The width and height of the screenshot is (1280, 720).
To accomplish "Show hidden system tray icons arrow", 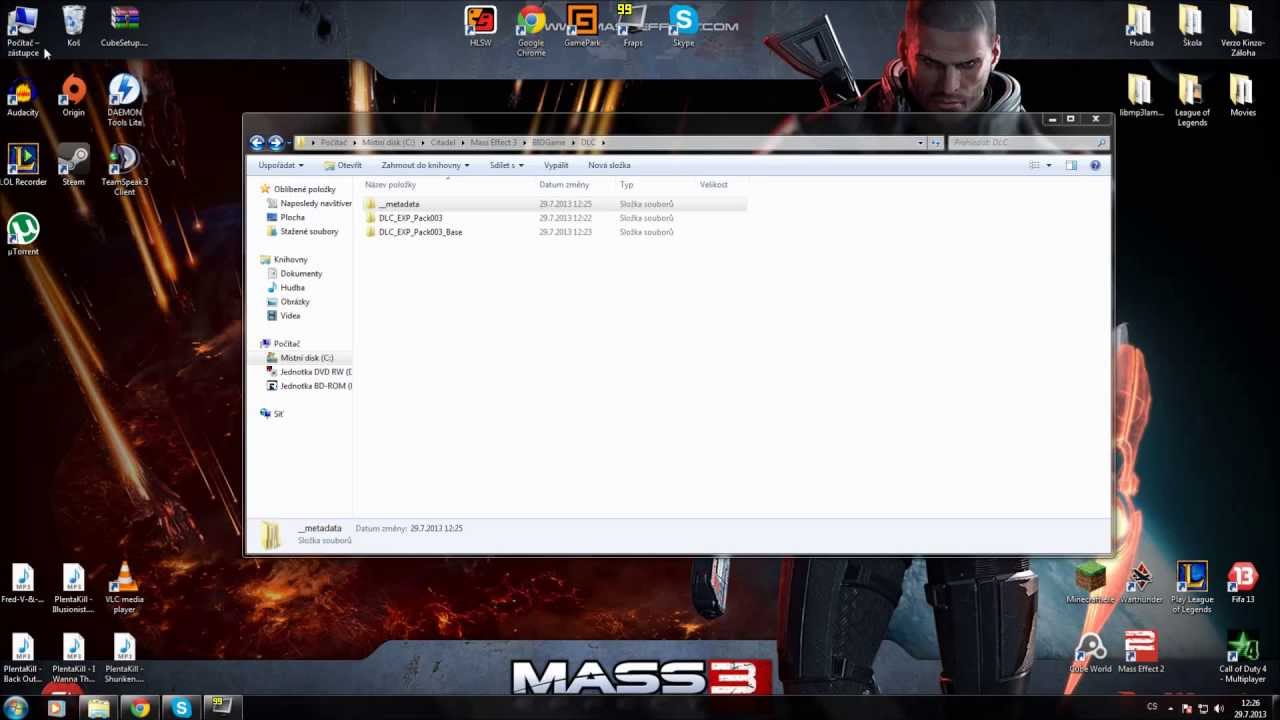I will coord(1170,708).
